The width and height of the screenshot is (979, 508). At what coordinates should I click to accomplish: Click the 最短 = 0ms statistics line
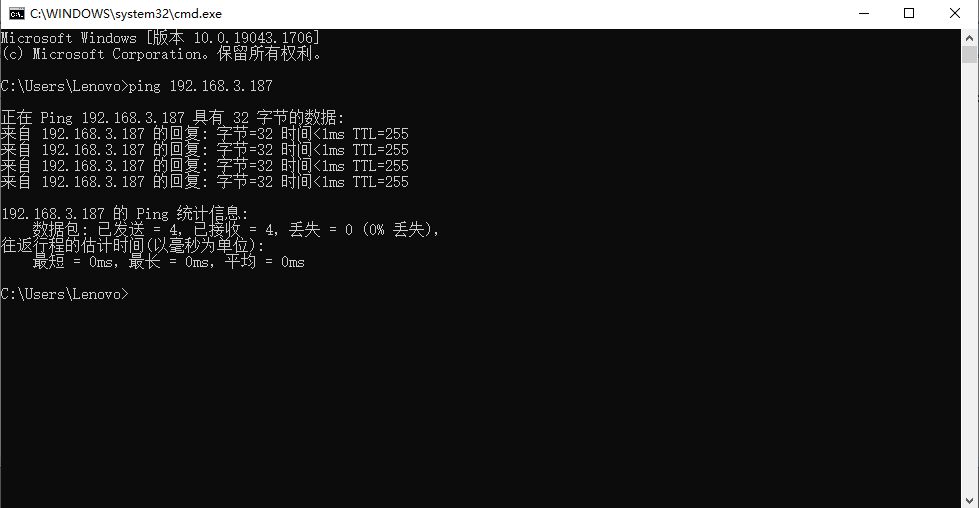point(169,262)
